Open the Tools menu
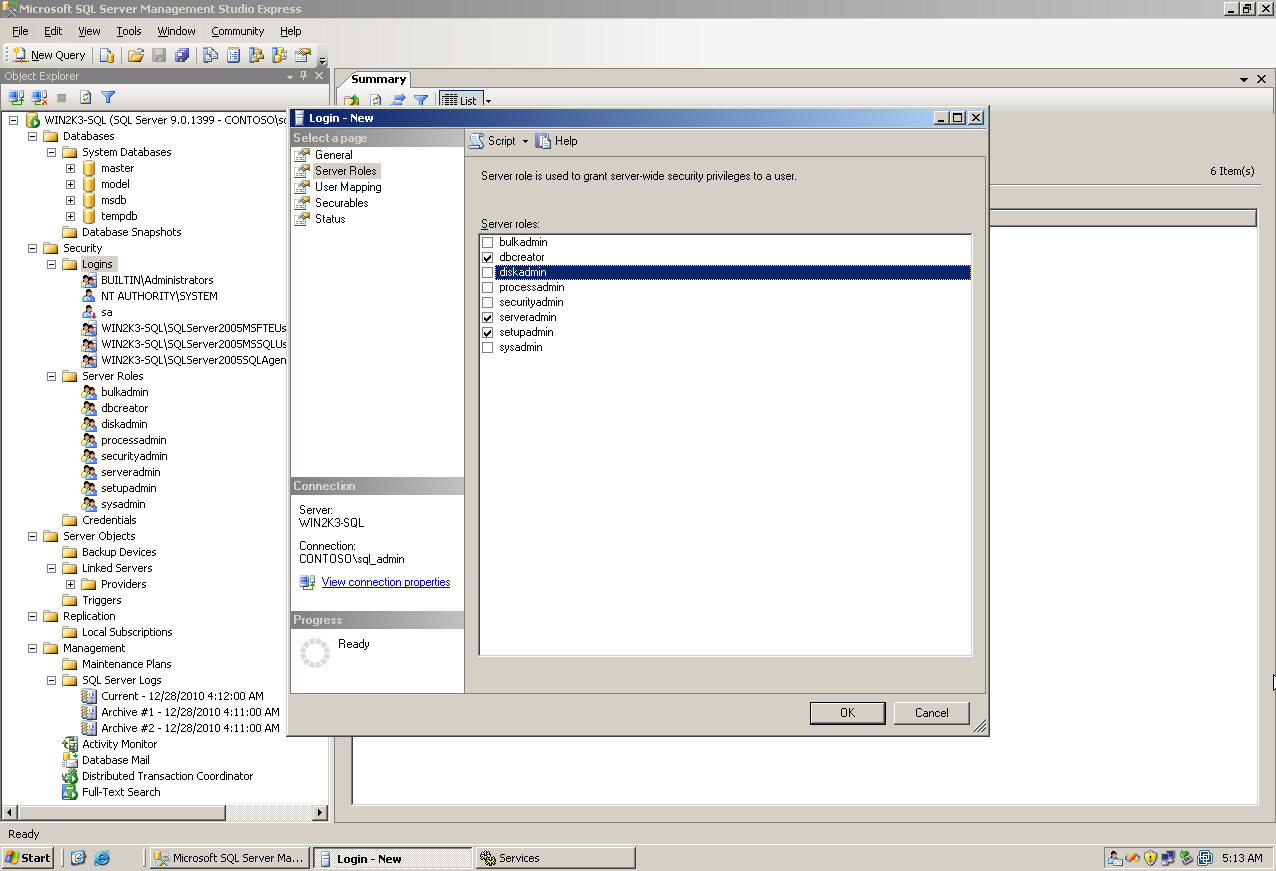This screenshot has width=1276, height=871. [x=128, y=31]
